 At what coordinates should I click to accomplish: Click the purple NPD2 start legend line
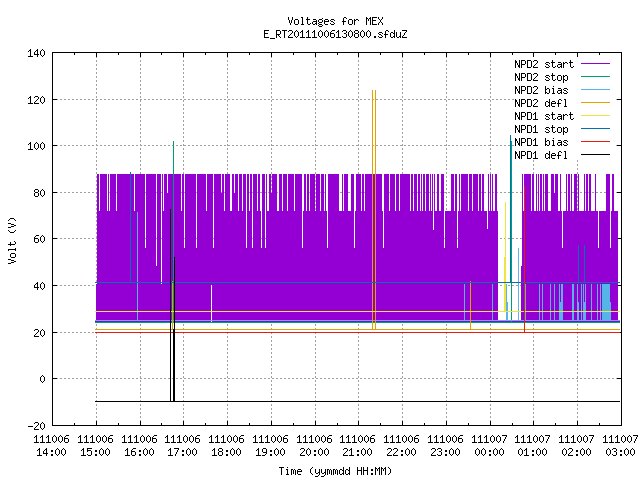pyautogui.click(x=595, y=64)
